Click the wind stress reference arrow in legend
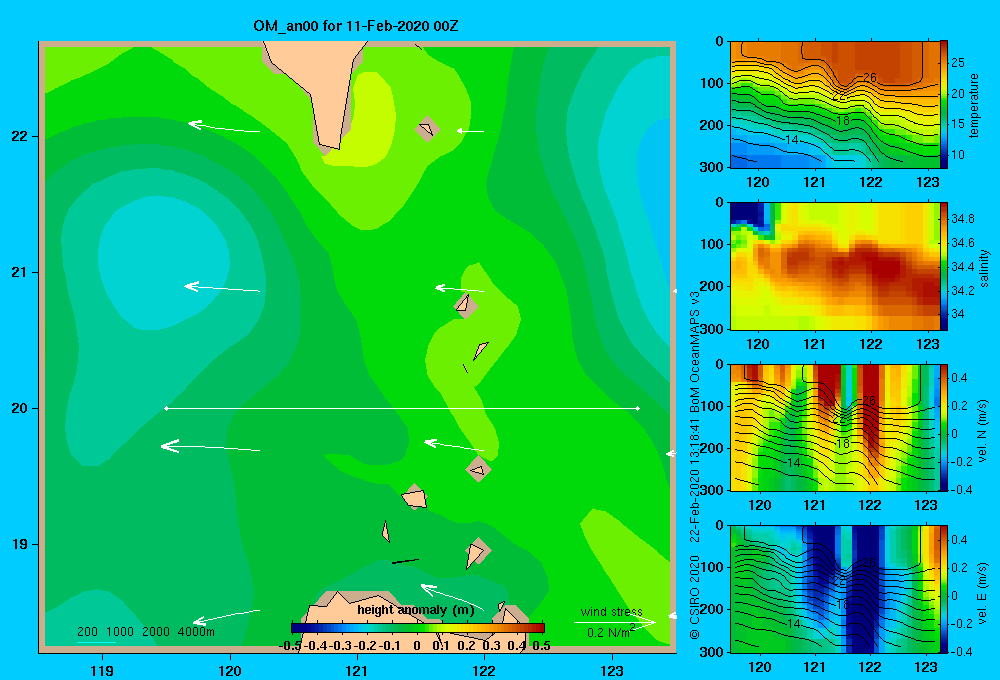 tap(614, 622)
